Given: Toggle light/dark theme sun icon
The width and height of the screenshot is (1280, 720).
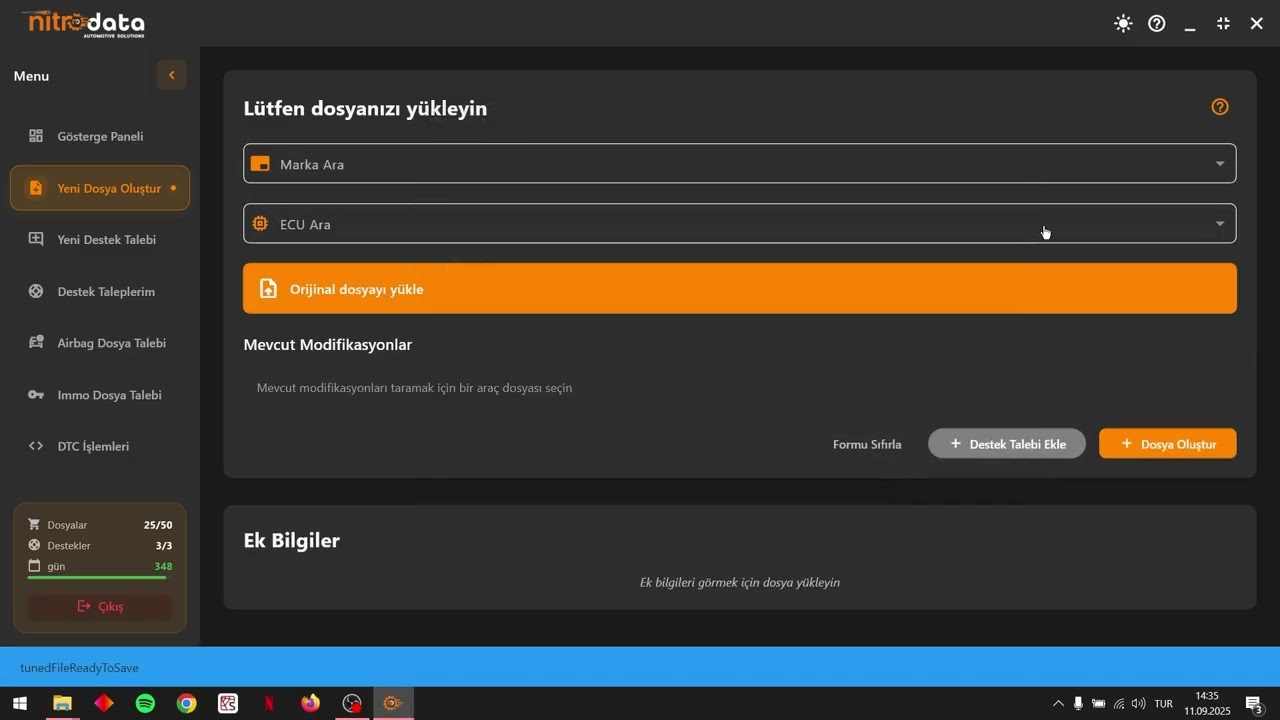Looking at the screenshot, I should tap(1123, 23).
